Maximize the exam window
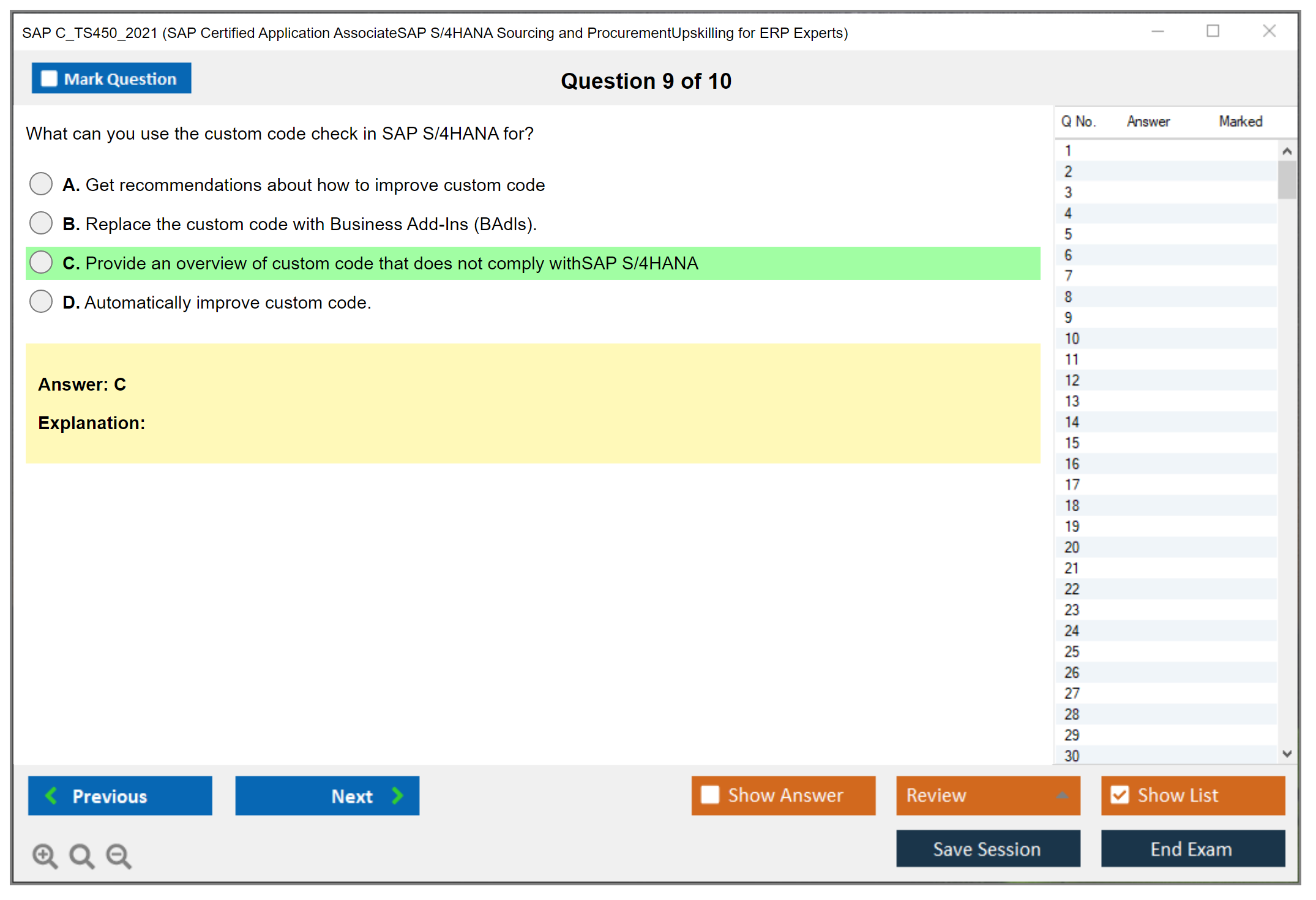The image size is (1316, 900). tap(1213, 31)
